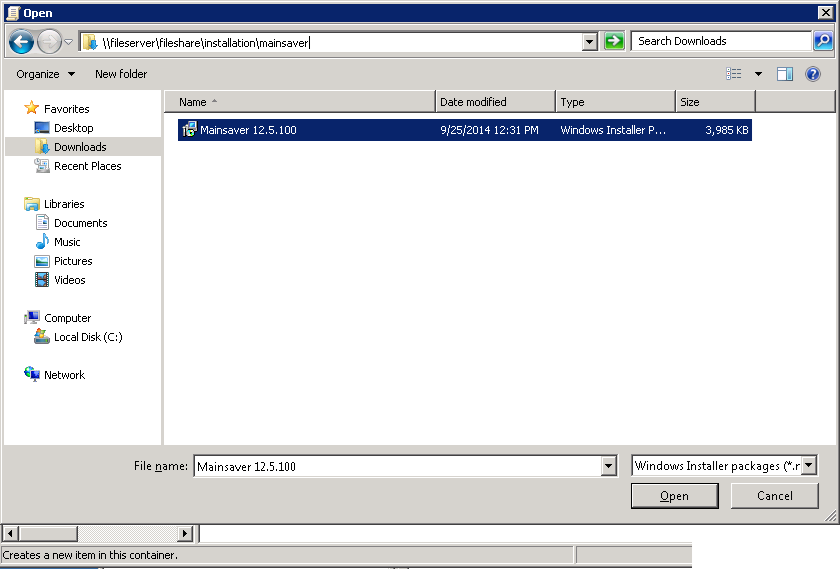The image size is (840, 571).
Task: Click the Local Disk drive icon
Action: point(42,336)
